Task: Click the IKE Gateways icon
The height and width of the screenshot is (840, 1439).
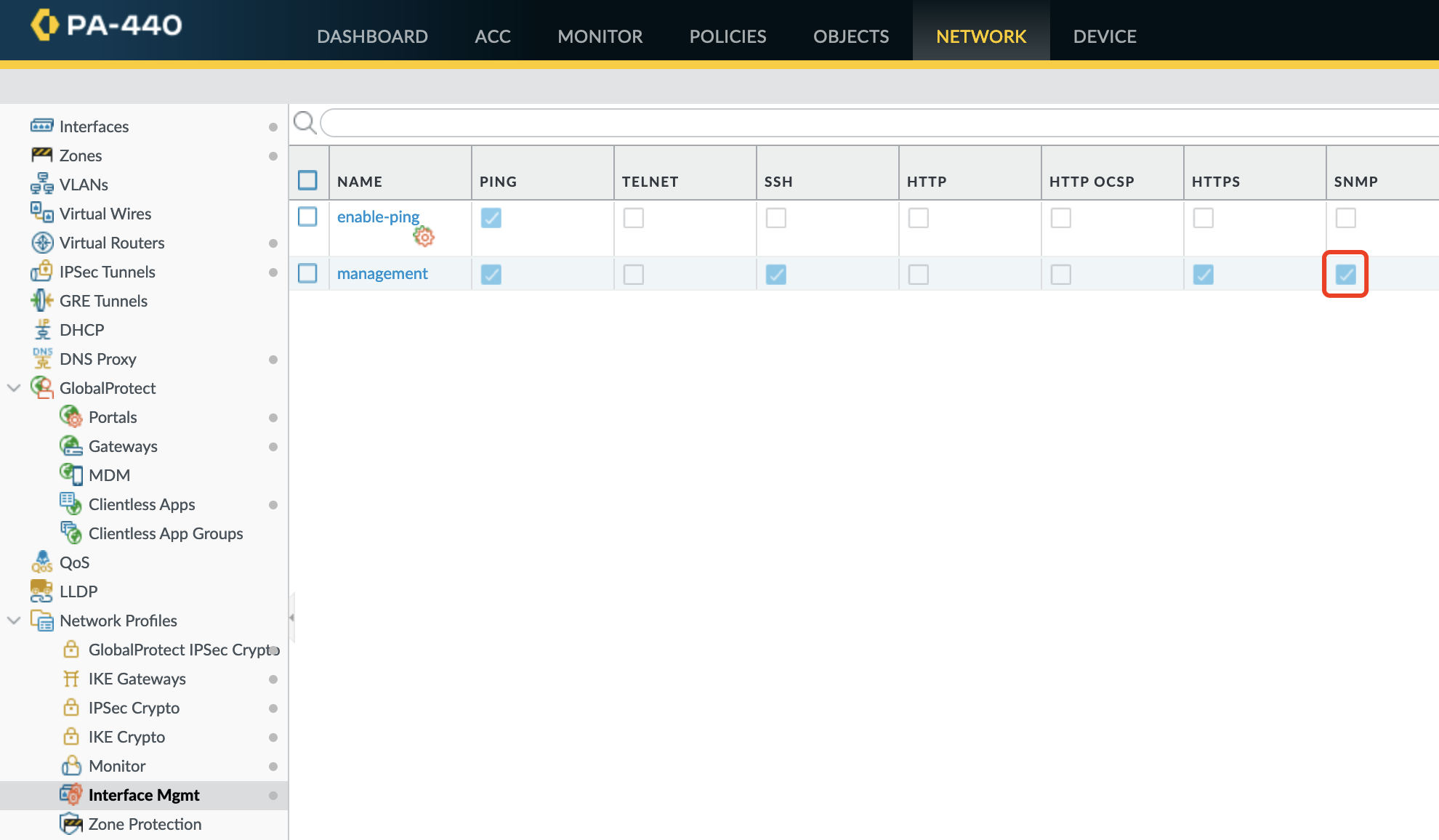Action: pyautogui.click(x=71, y=678)
